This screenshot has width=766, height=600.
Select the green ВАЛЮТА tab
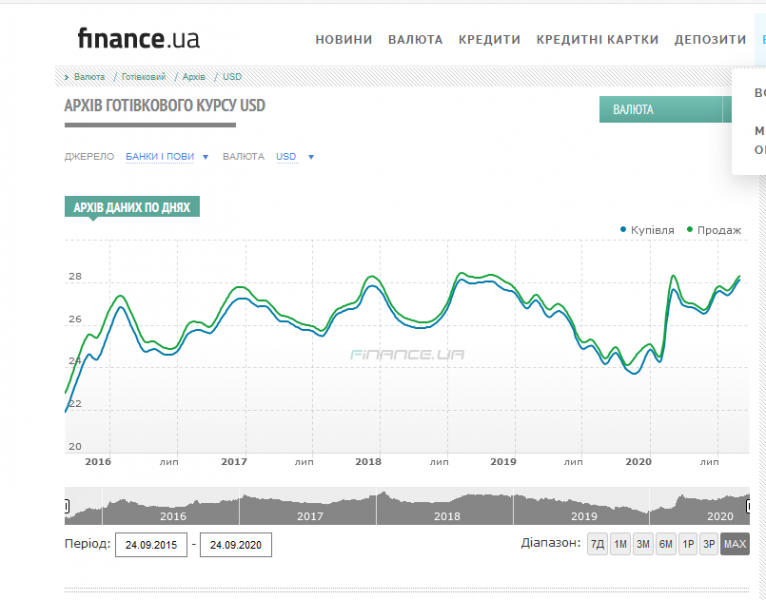pyautogui.click(x=660, y=109)
